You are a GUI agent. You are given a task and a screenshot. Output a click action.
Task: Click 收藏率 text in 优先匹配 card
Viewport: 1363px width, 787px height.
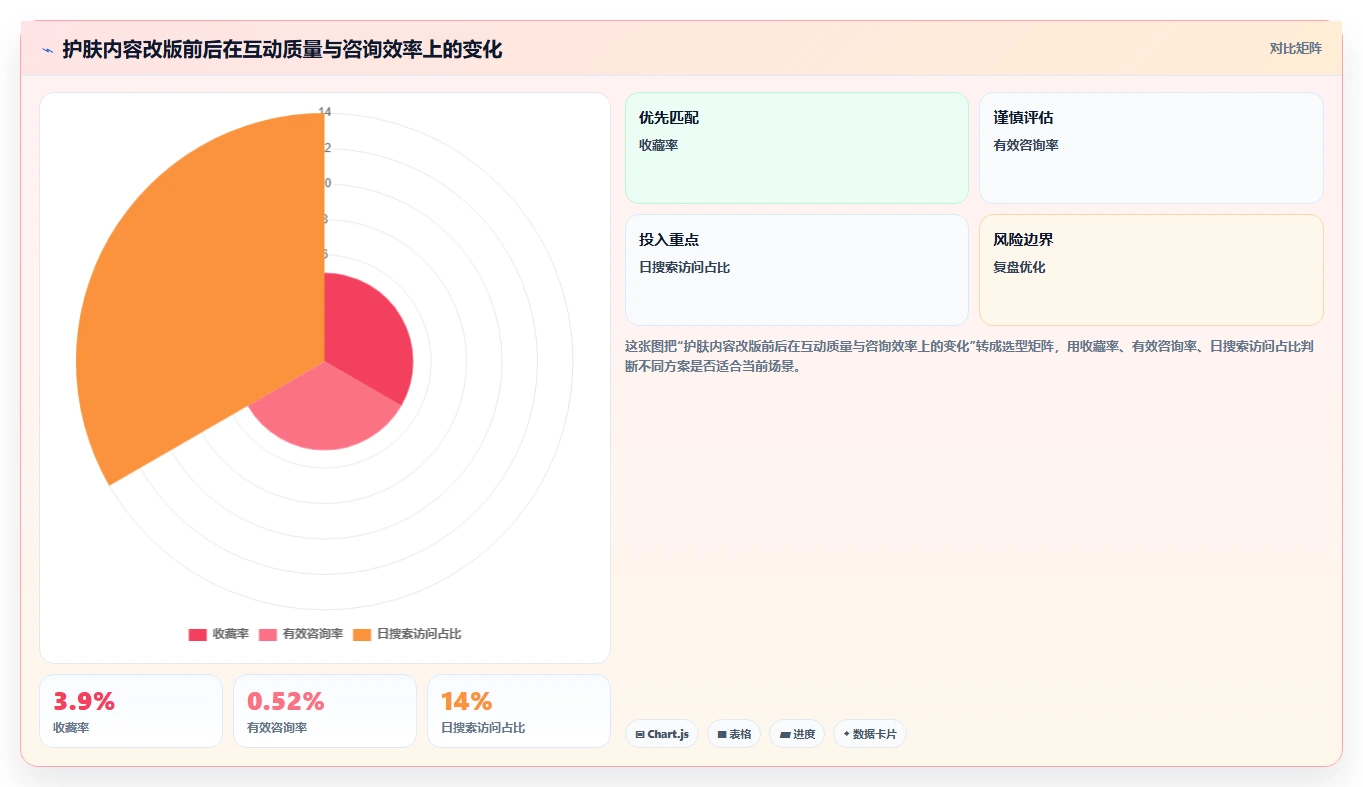(659, 146)
